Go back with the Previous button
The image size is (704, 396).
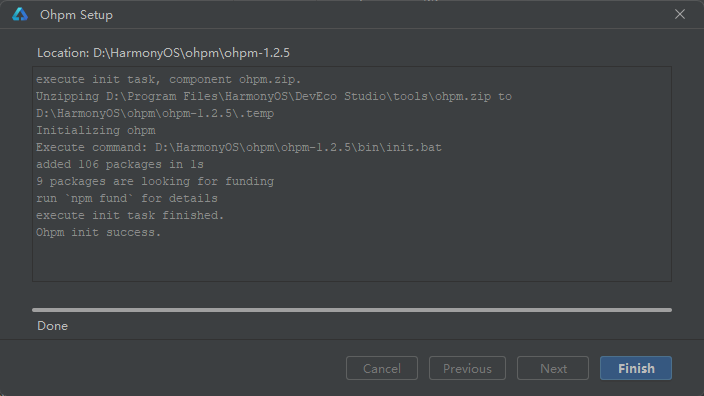[x=467, y=368]
